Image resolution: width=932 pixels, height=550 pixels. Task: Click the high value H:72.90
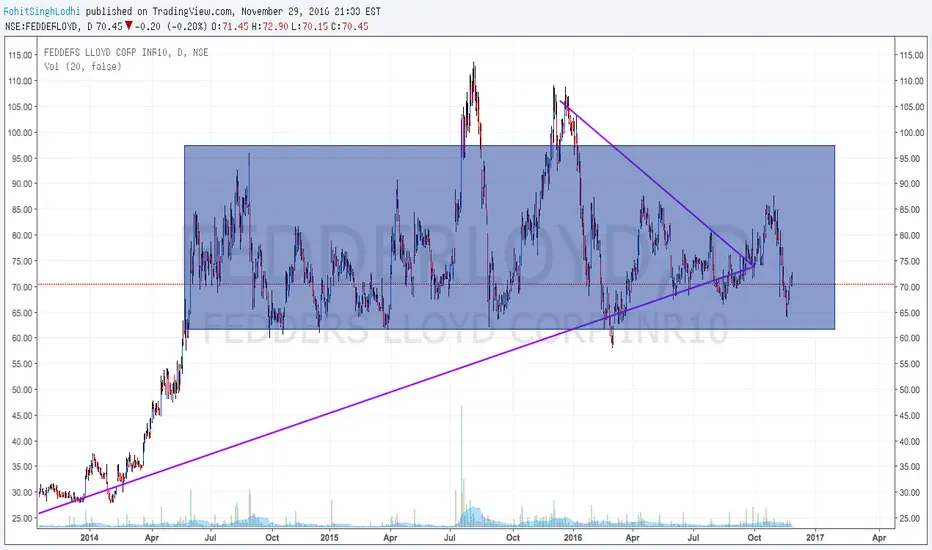pyautogui.click(x=270, y=26)
